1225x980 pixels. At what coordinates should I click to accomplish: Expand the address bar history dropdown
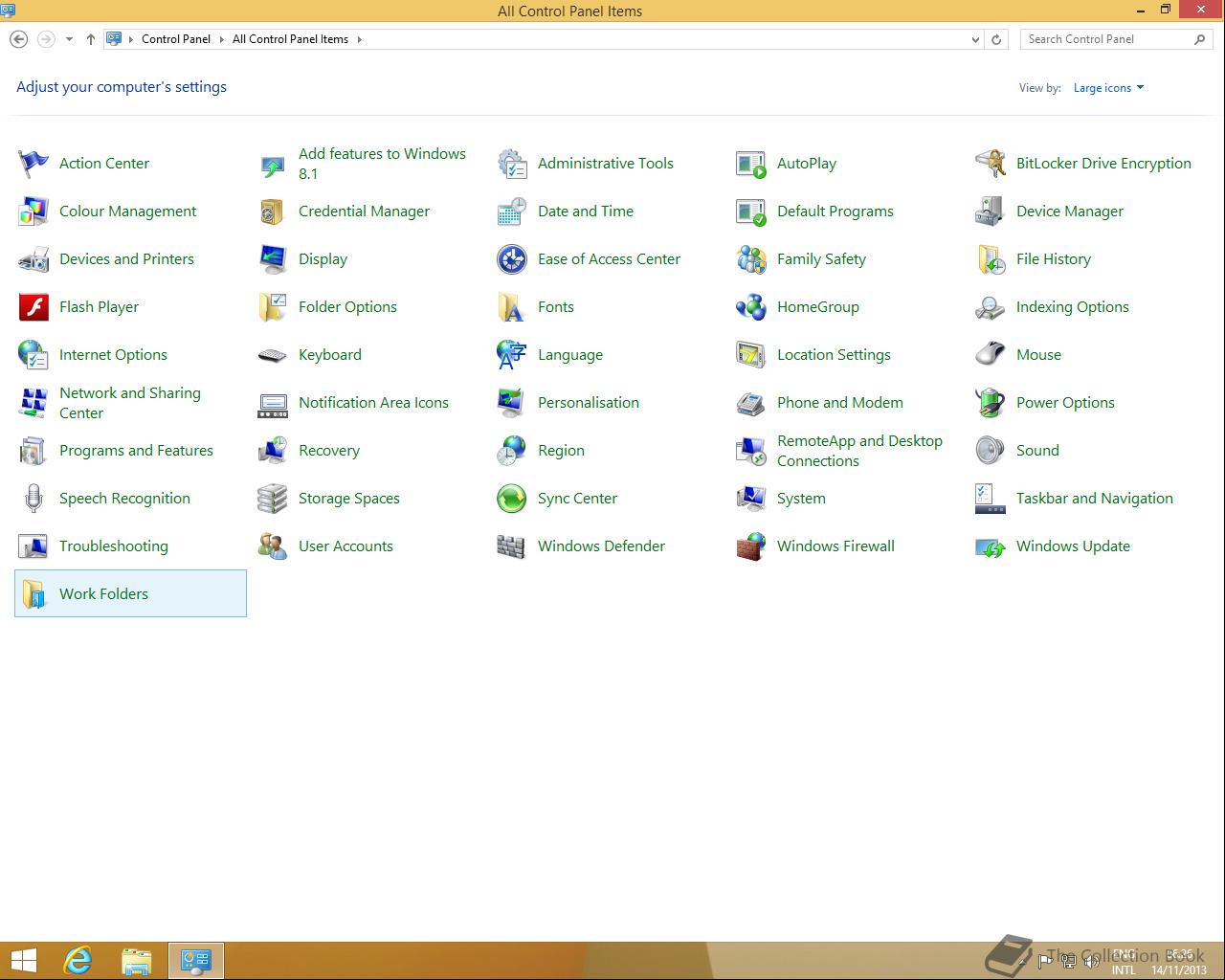coord(975,39)
